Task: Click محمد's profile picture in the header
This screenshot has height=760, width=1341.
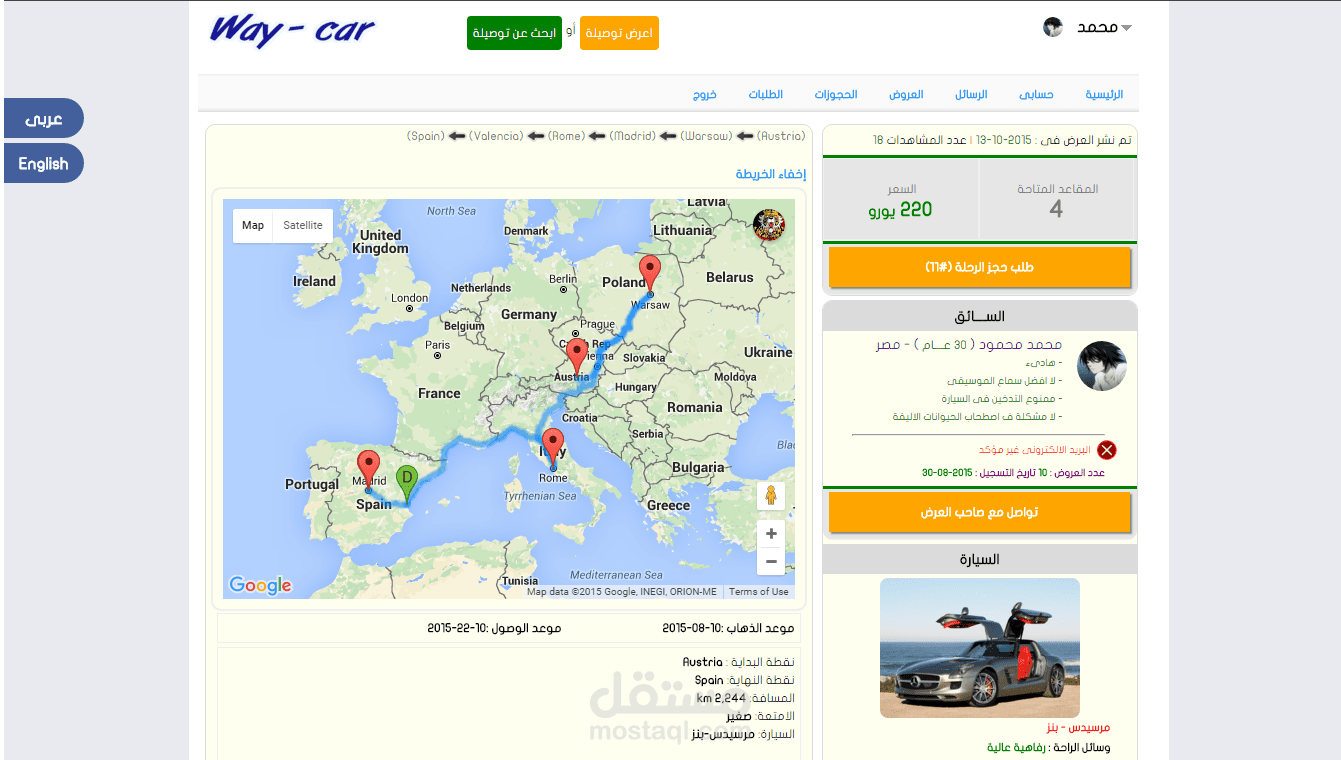Action: tap(1053, 27)
